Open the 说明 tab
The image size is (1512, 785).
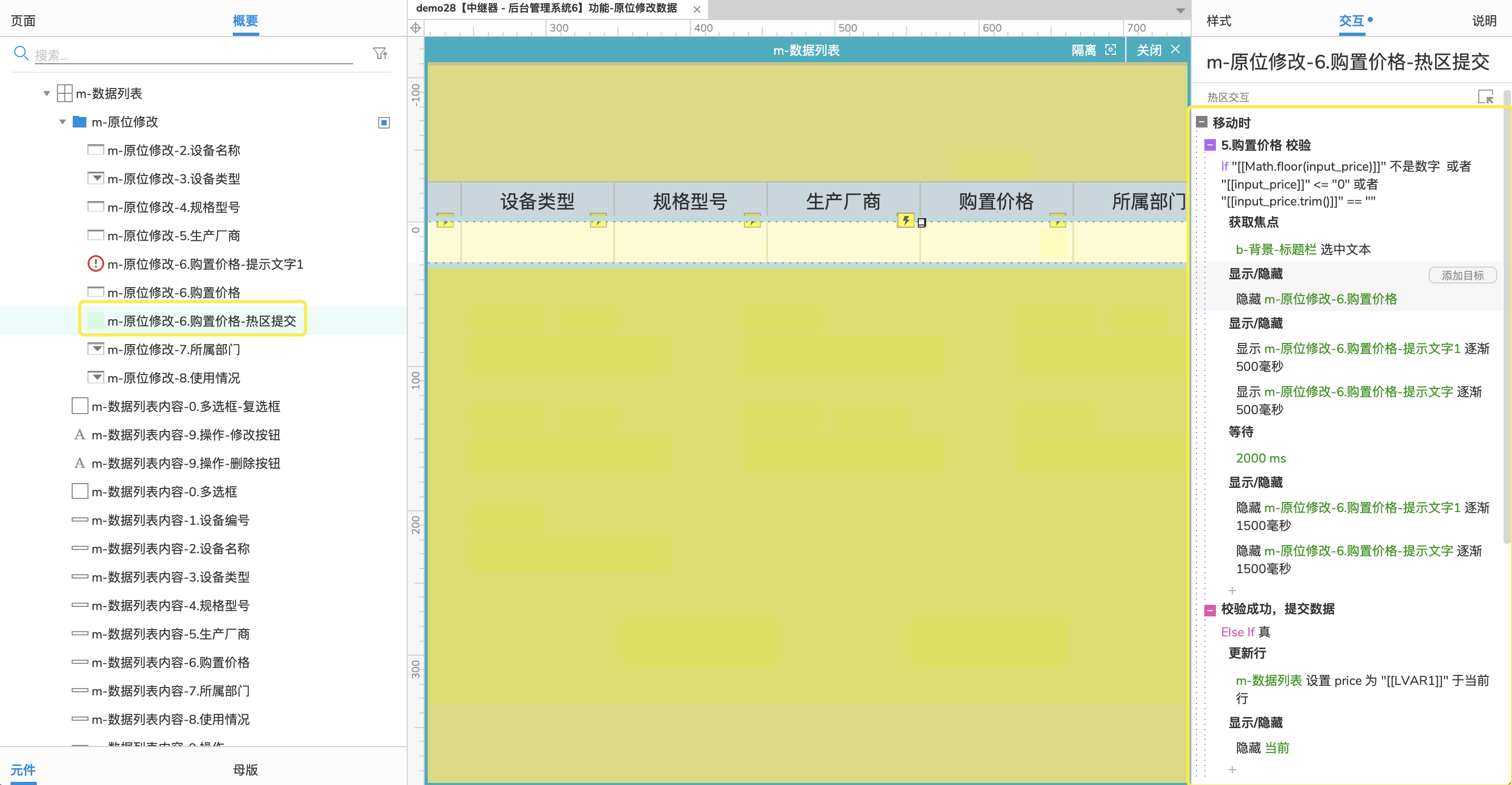[1485, 21]
